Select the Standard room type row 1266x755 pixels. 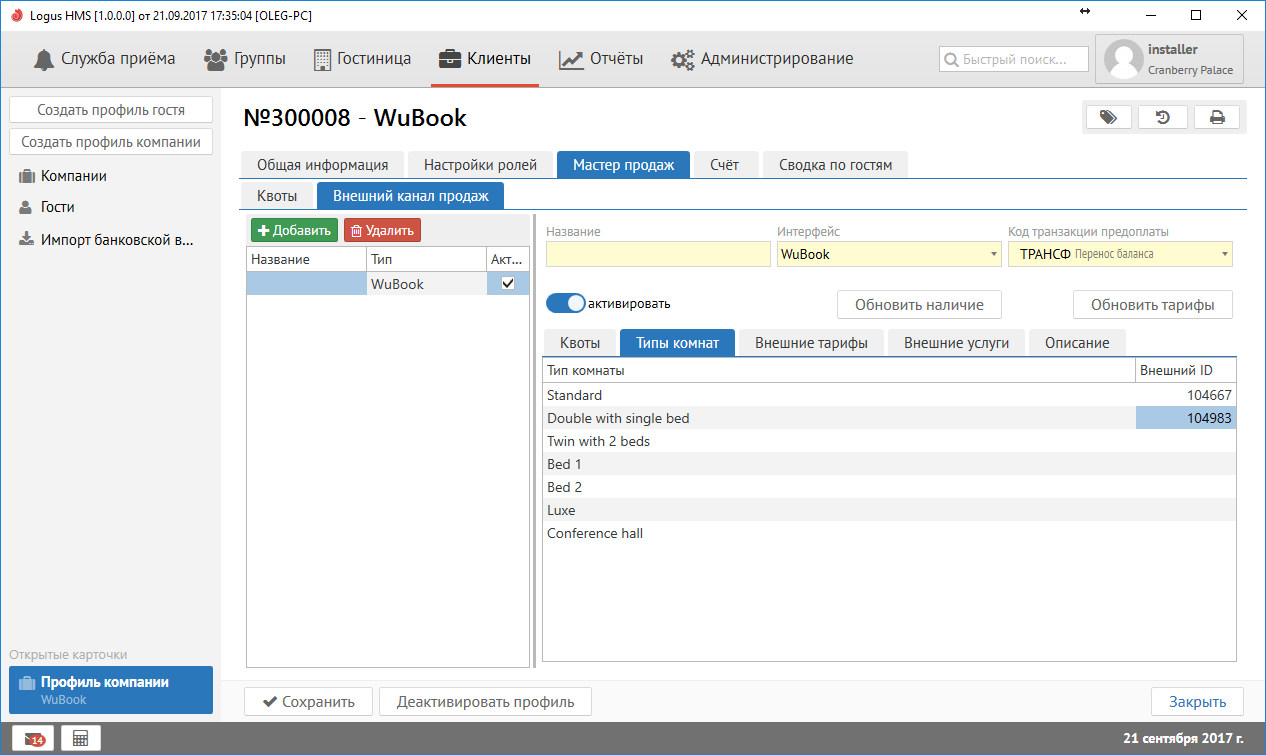click(x=889, y=395)
